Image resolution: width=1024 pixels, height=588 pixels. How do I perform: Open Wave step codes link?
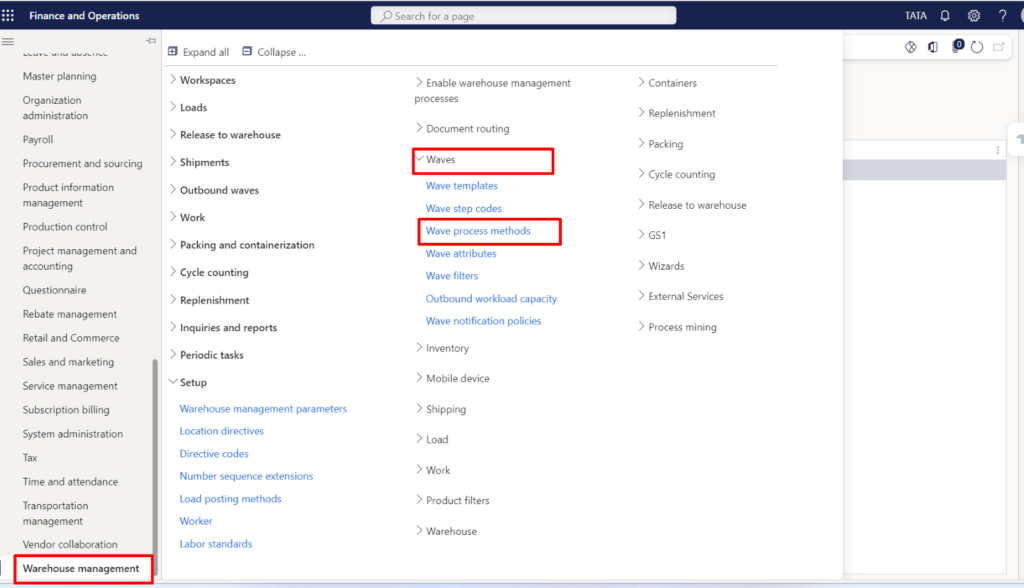pos(464,208)
